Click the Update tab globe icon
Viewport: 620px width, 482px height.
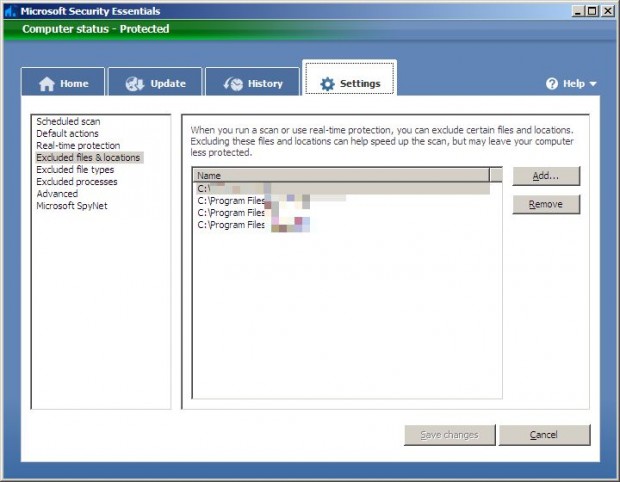pyautogui.click(x=134, y=84)
